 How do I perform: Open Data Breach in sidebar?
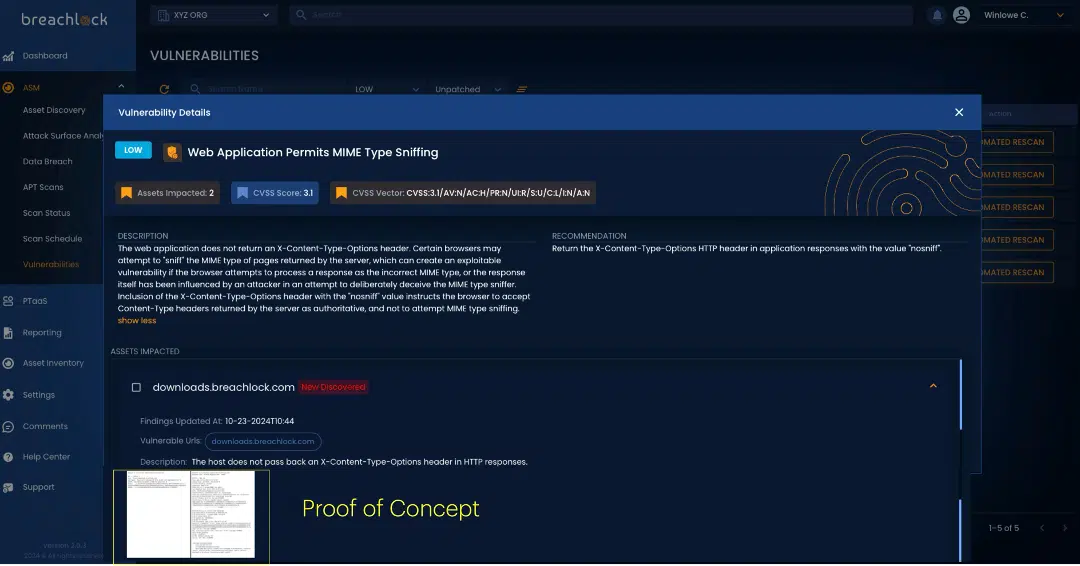coord(48,161)
